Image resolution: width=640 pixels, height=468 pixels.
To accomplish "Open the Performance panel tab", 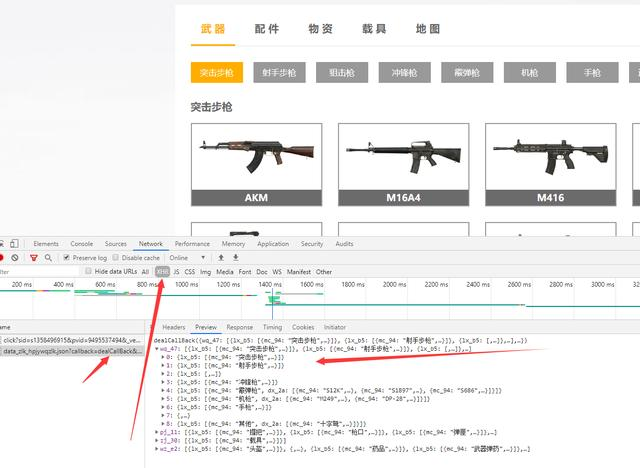I will [x=192, y=244].
